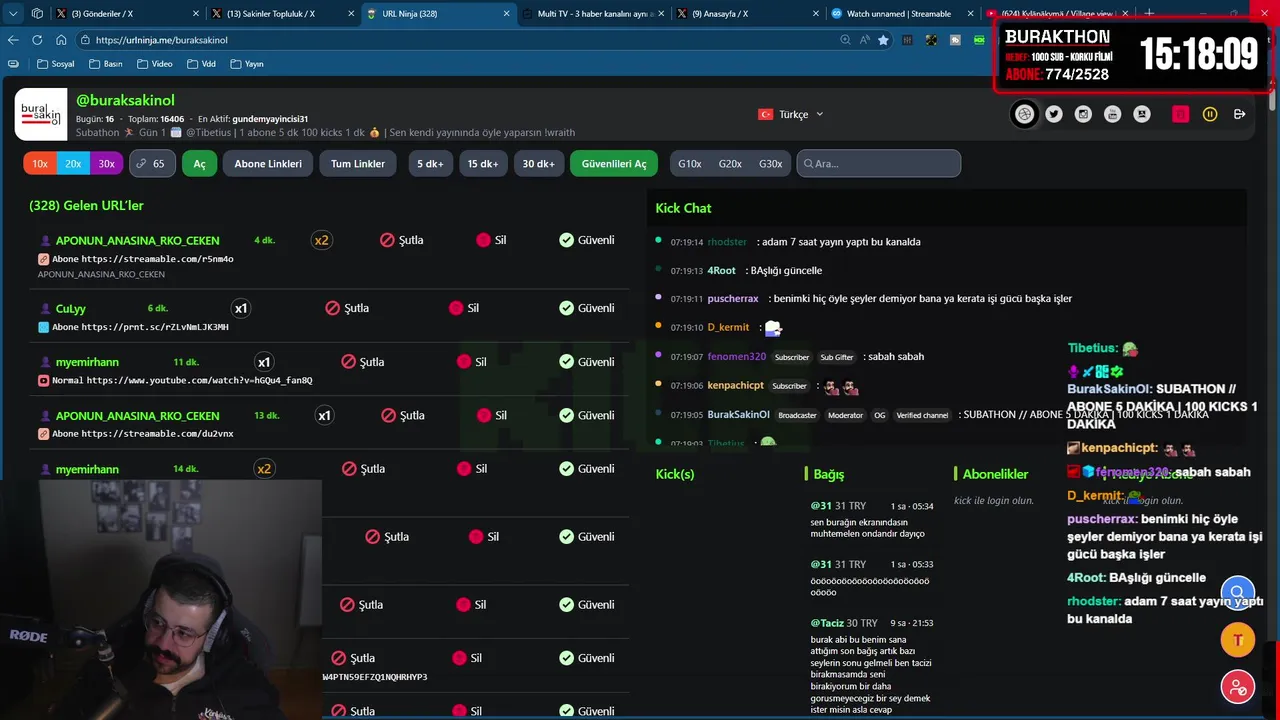The width and height of the screenshot is (1280, 720).
Task: Open the youtube.com/watch?v=hGQu4_fan8Q link
Action: click(200, 380)
